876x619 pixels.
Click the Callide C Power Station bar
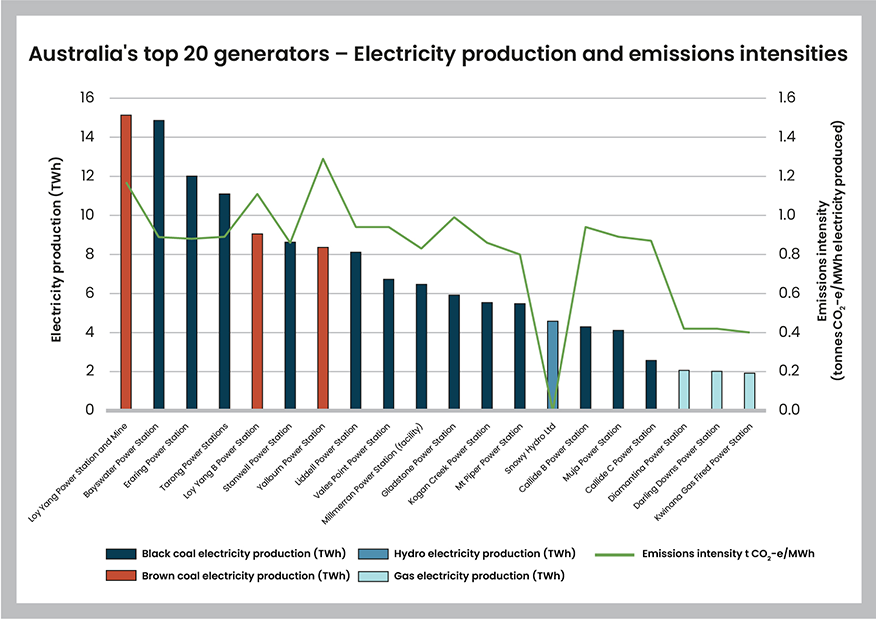(x=652, y=385)
